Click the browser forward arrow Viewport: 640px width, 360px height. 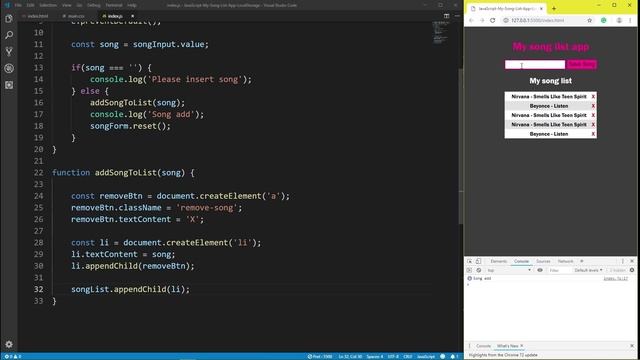(482, 20)
